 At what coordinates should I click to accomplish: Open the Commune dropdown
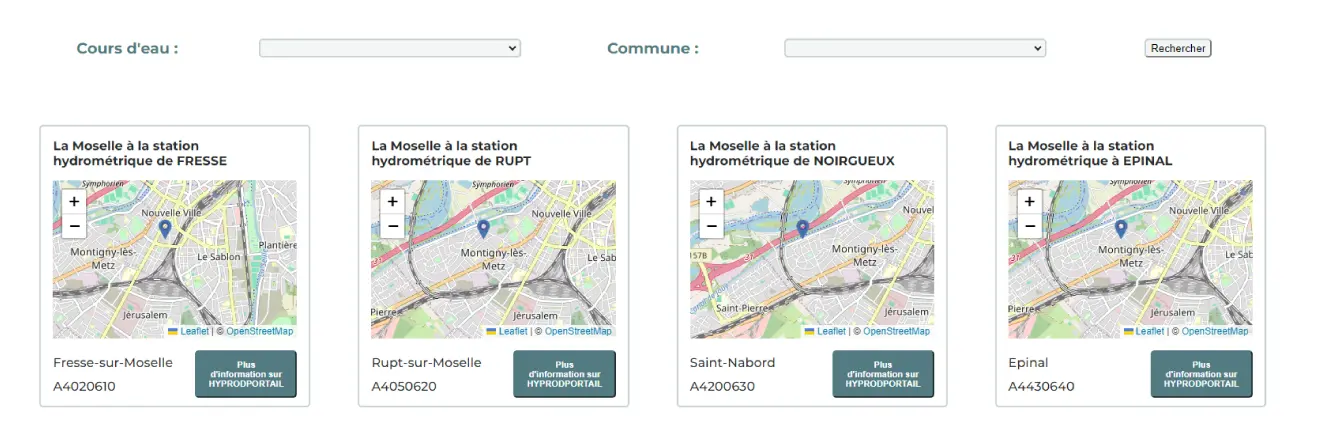click(915, 48)
